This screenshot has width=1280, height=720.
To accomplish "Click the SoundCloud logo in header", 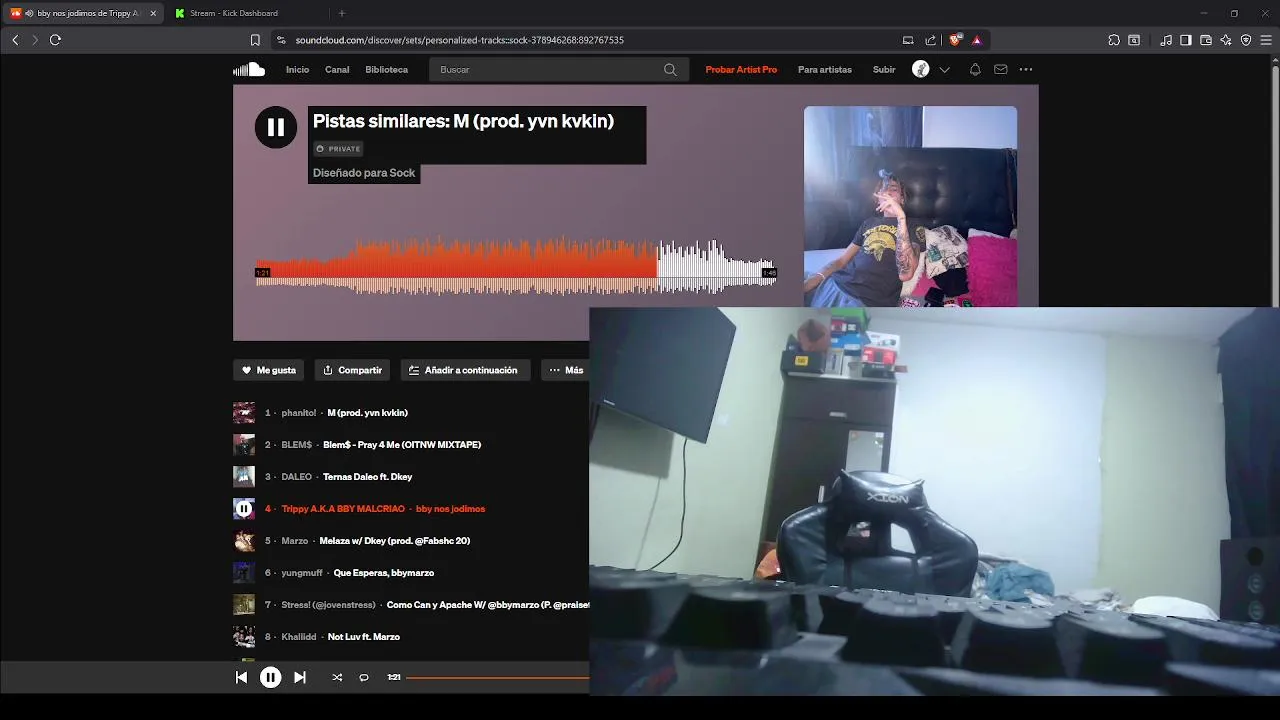I will [249, 69].
